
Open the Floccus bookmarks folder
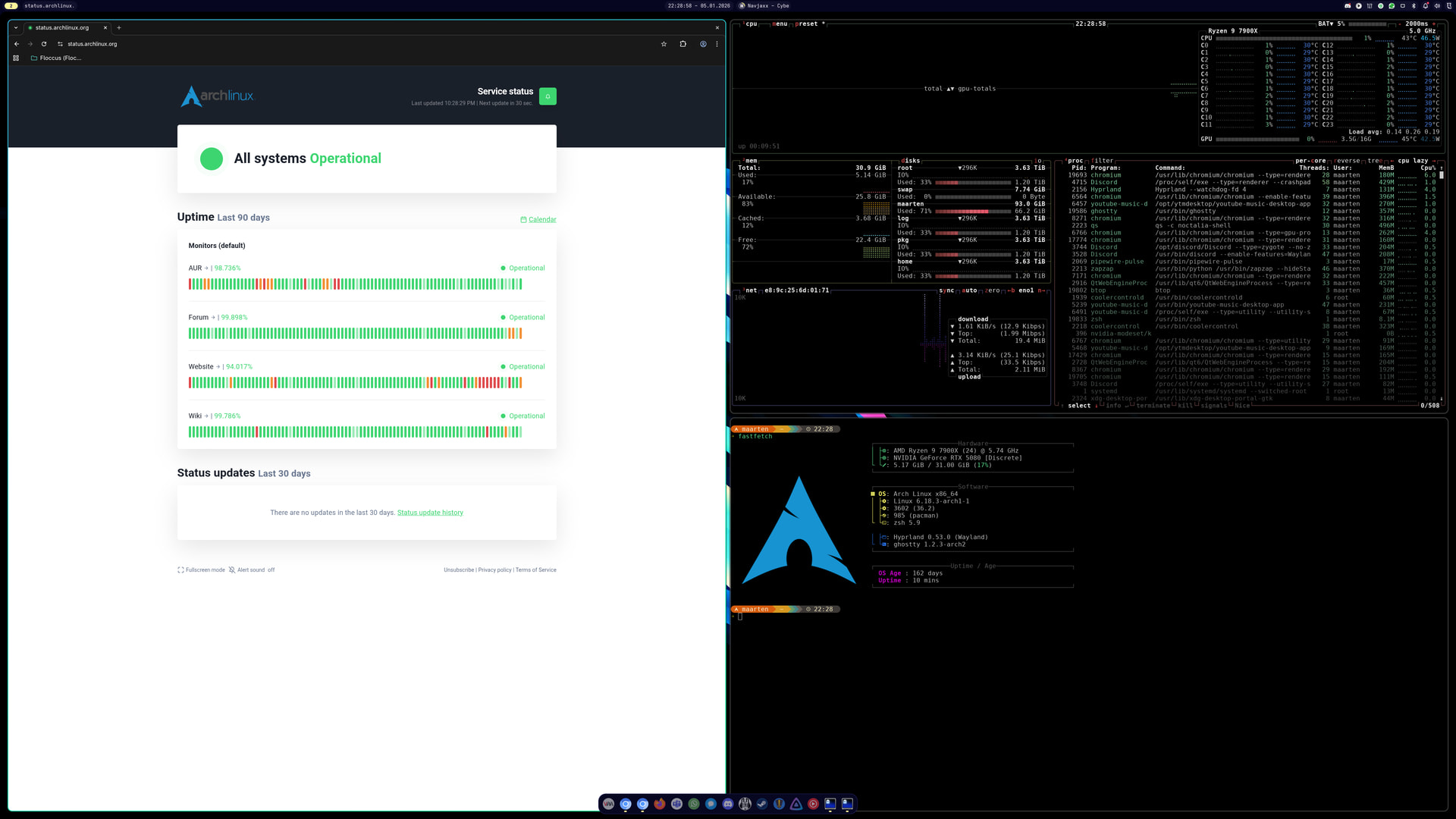(x=56, y=58)
